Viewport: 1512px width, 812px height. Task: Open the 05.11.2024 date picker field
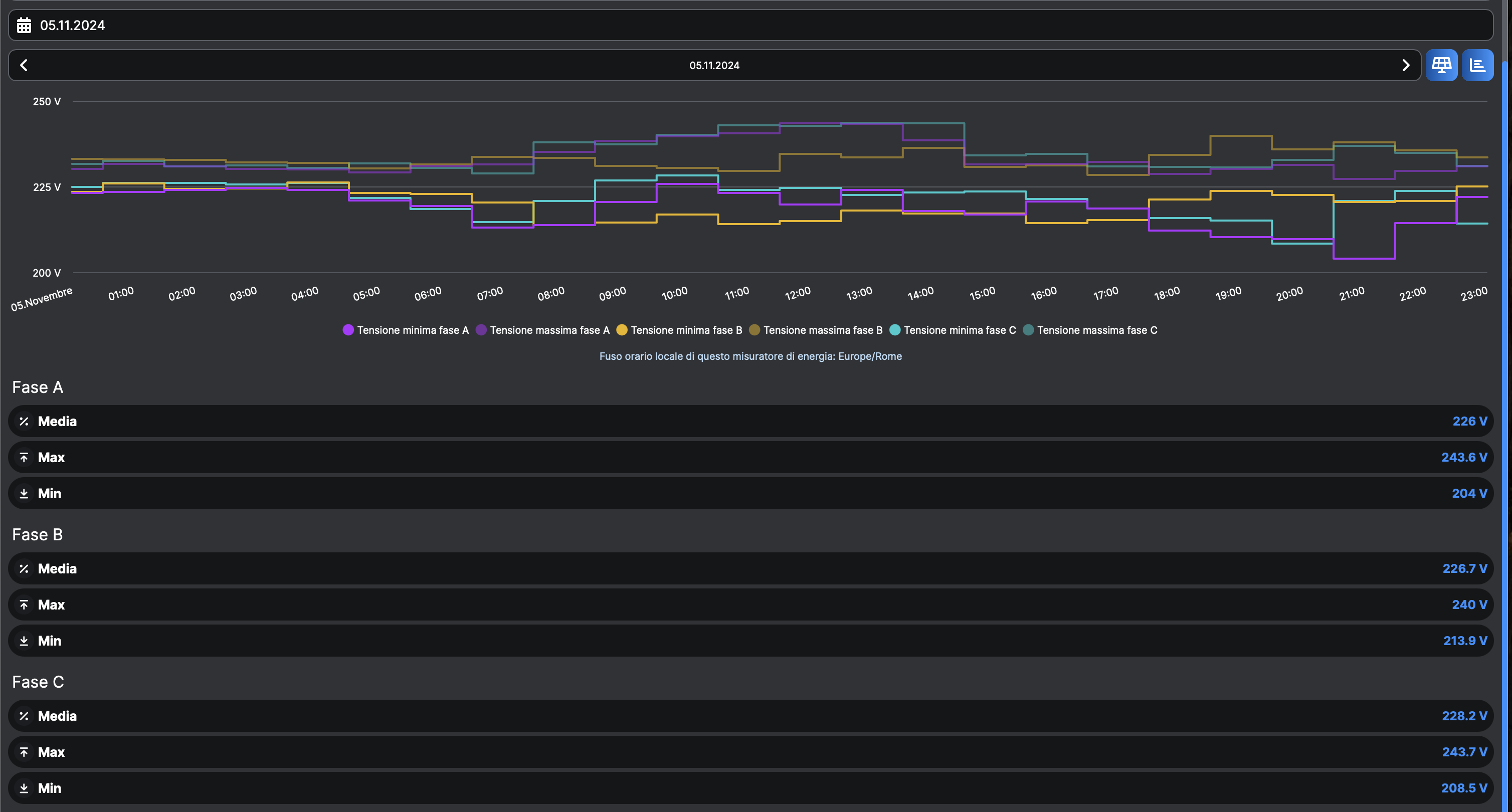pyautogui.click(x=750, y=25)
